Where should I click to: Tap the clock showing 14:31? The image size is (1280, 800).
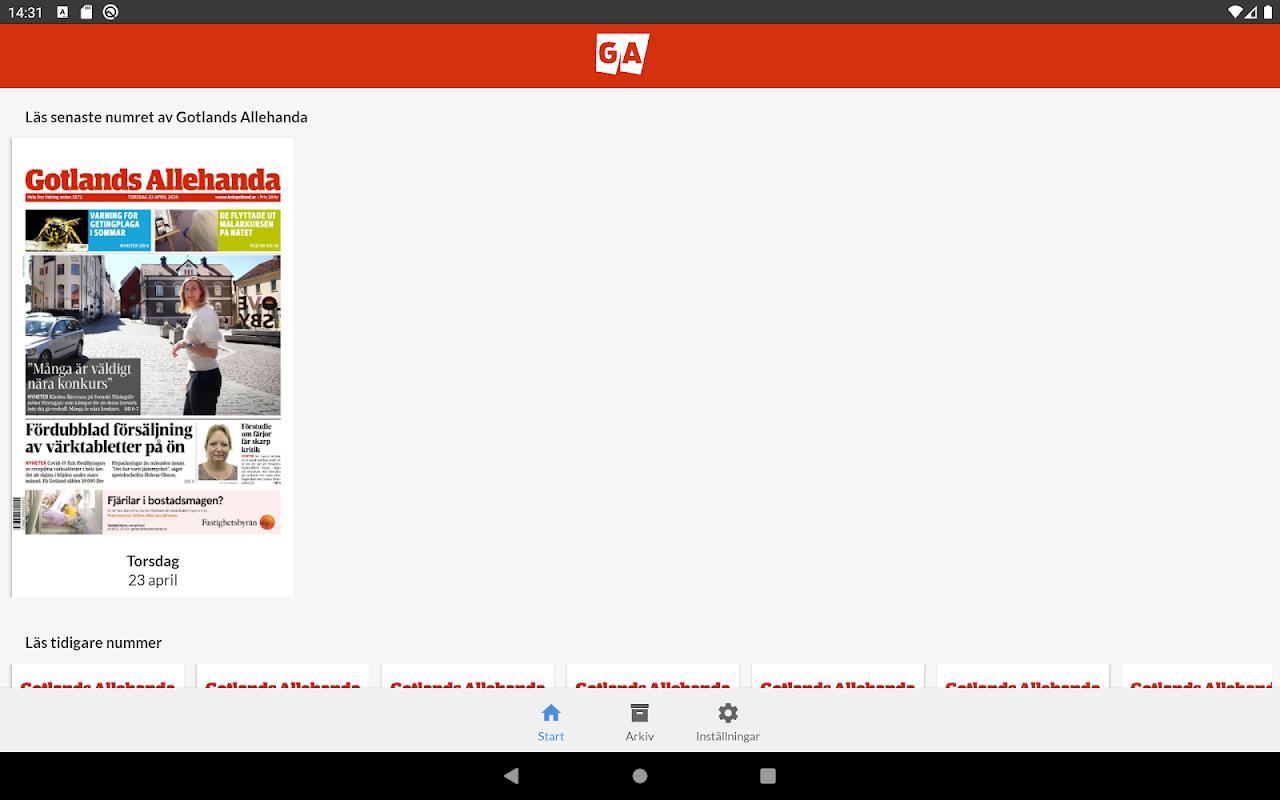coord(27,12)
